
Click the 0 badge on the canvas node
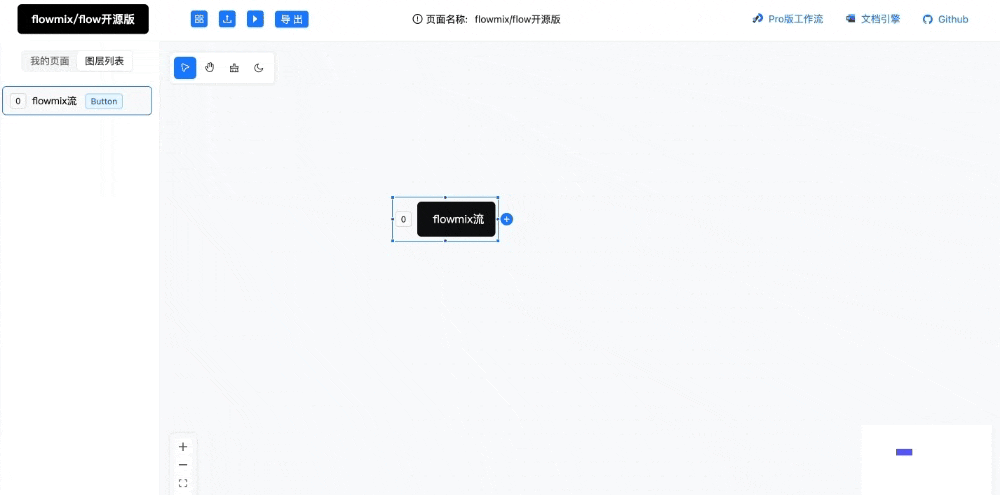[x=403, y=219]
